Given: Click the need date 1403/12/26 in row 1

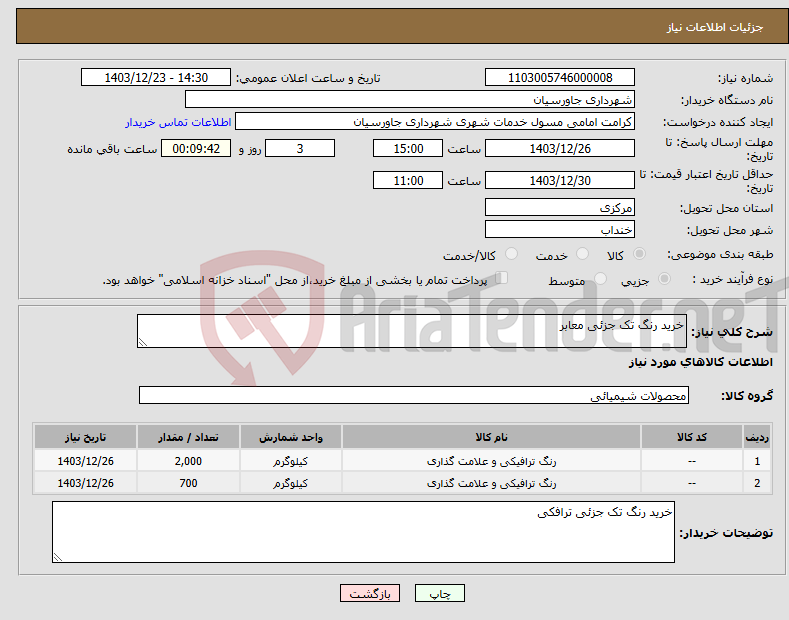Looking at the screenshot, I should [85, 461].
